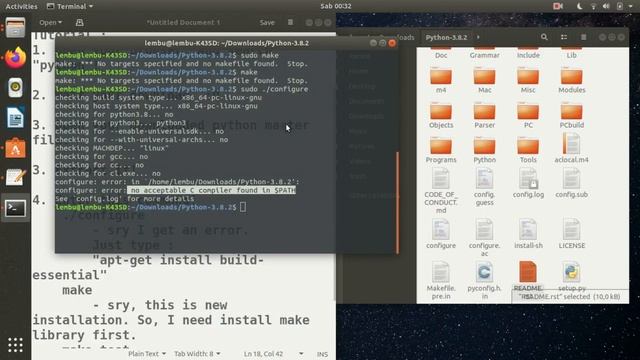Open LibreOffice Writer from the dock
Image resolution: width=640 pixels, height=360 pixels.
coord(15,118)
